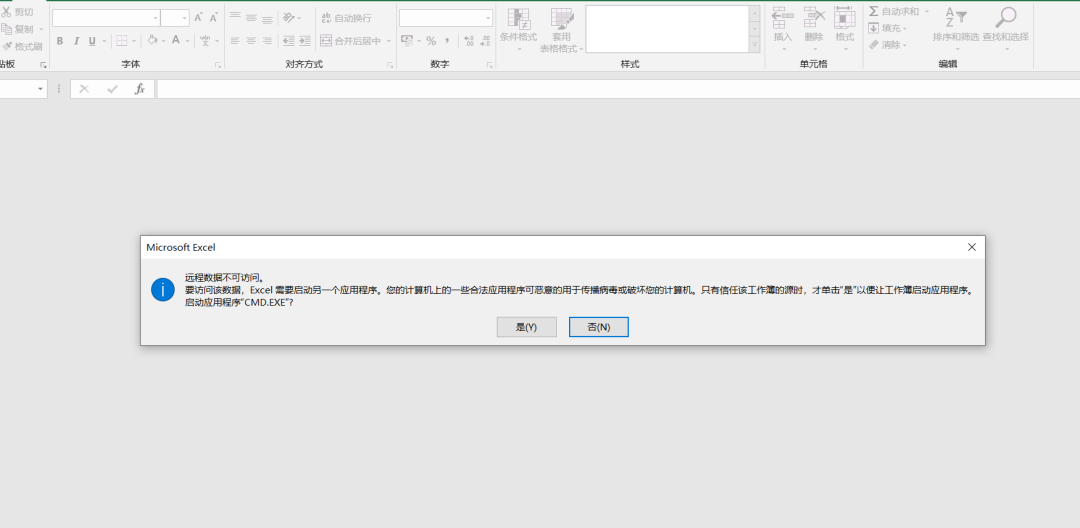
Task: Click the Decrease Indent icon
Action: (x=289, y=41)
